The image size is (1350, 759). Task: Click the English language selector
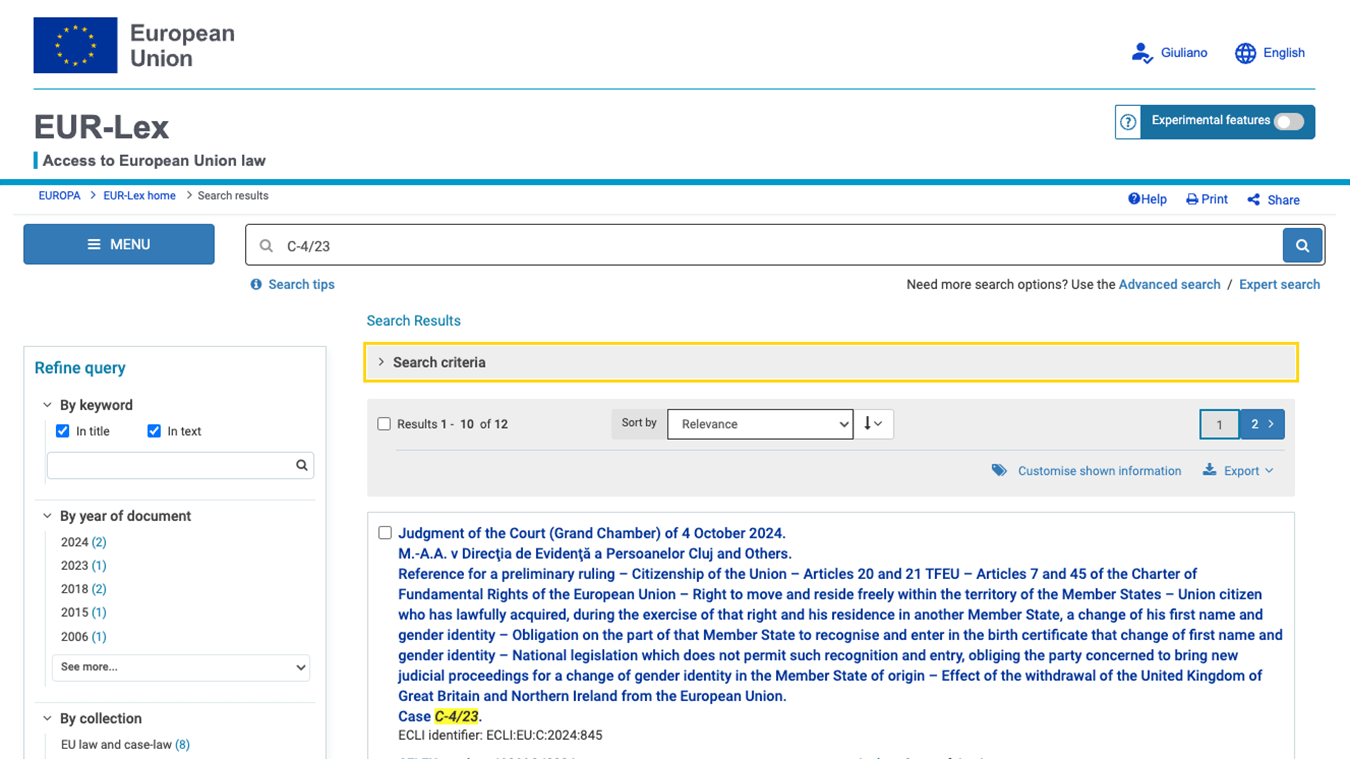point(1284,53)
